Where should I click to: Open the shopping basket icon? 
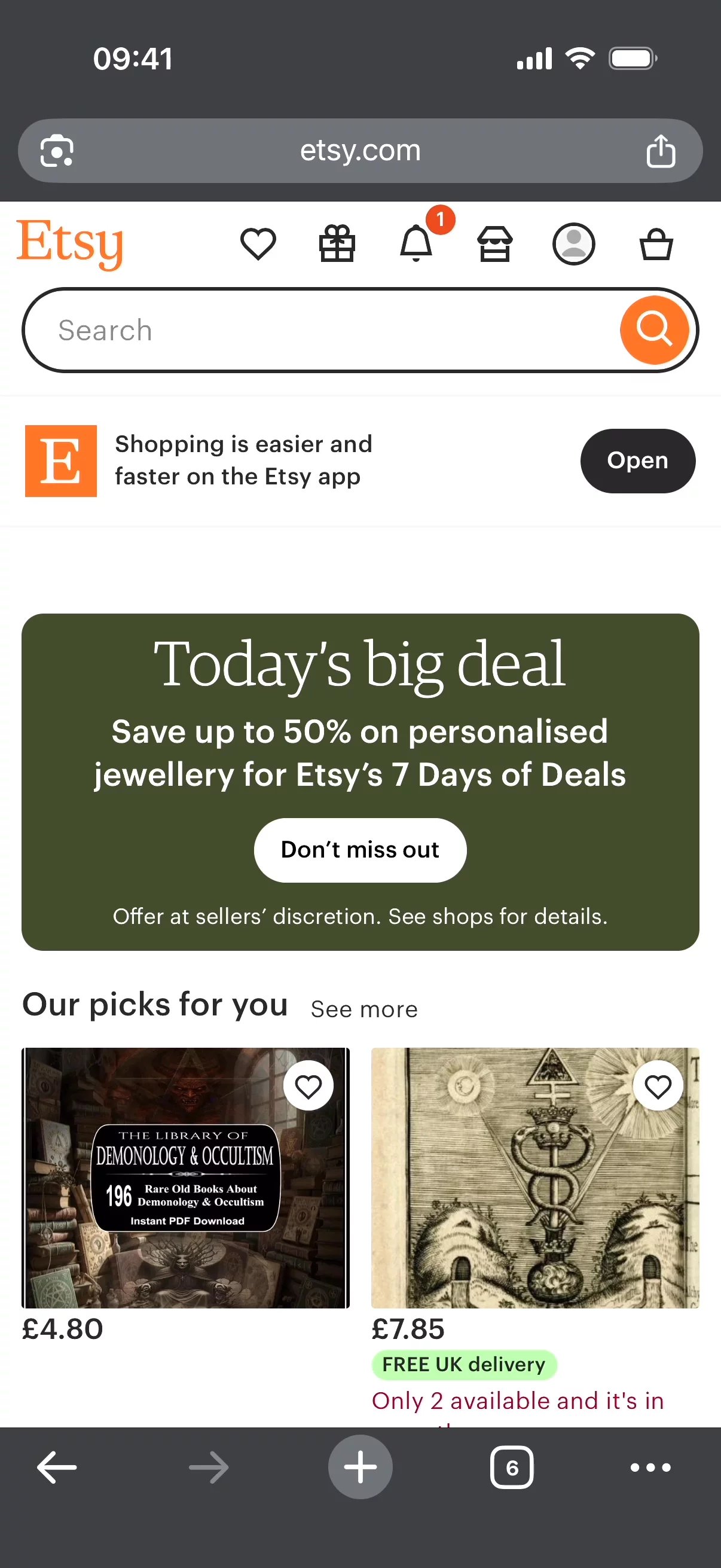click(656, 244)
